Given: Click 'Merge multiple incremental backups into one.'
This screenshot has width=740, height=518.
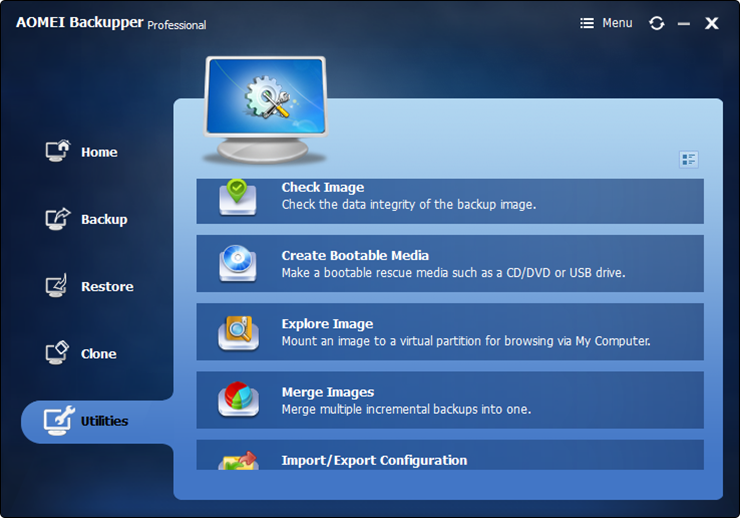Looking at the screenshot, I should pyautogui.click(x=406, y=409).
